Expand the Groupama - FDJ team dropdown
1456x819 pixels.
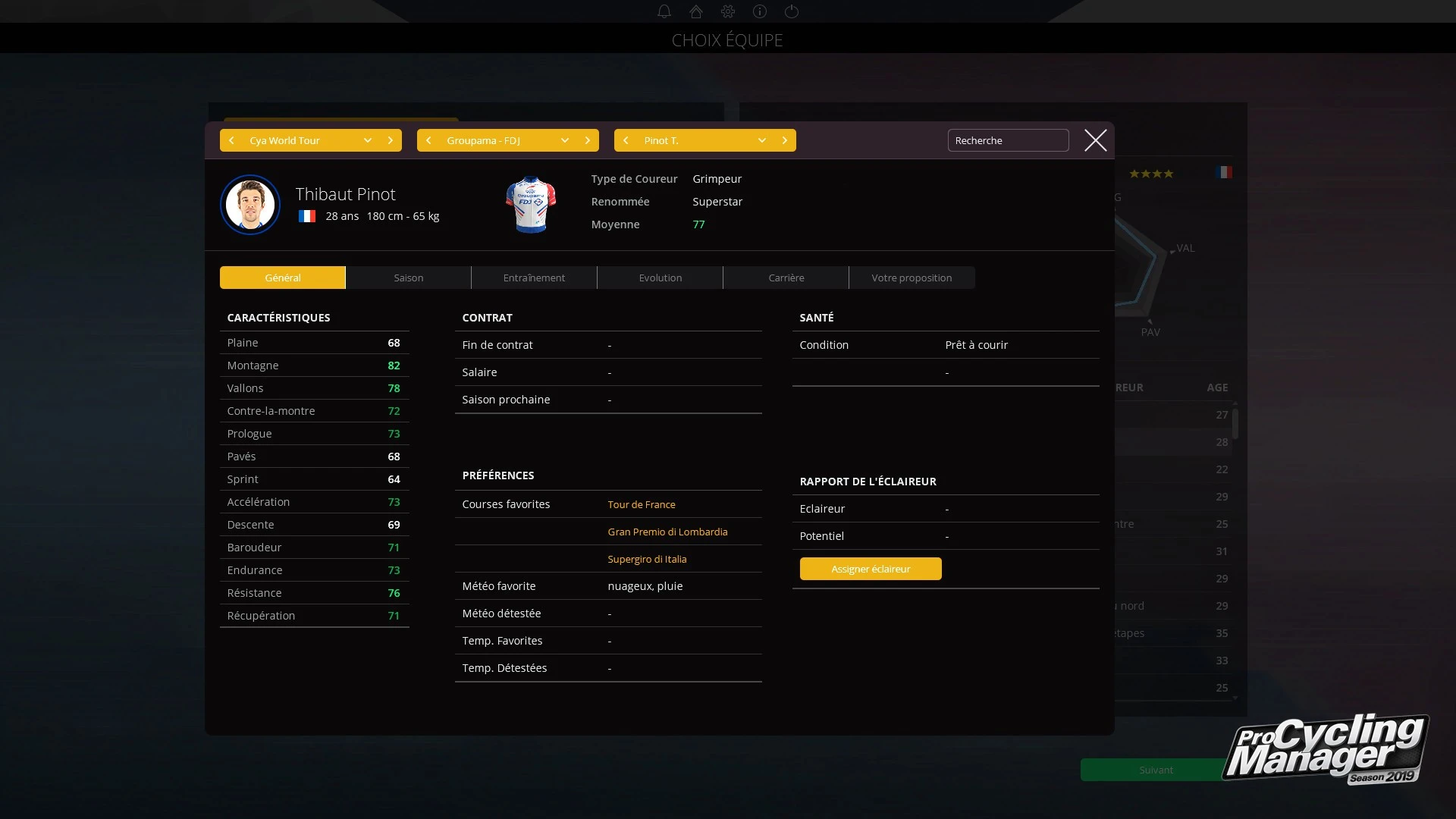[x=565, y=140]
